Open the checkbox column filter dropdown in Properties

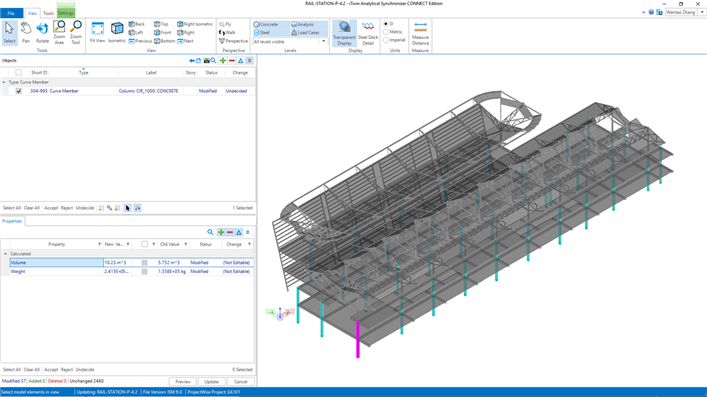point(153,244)
